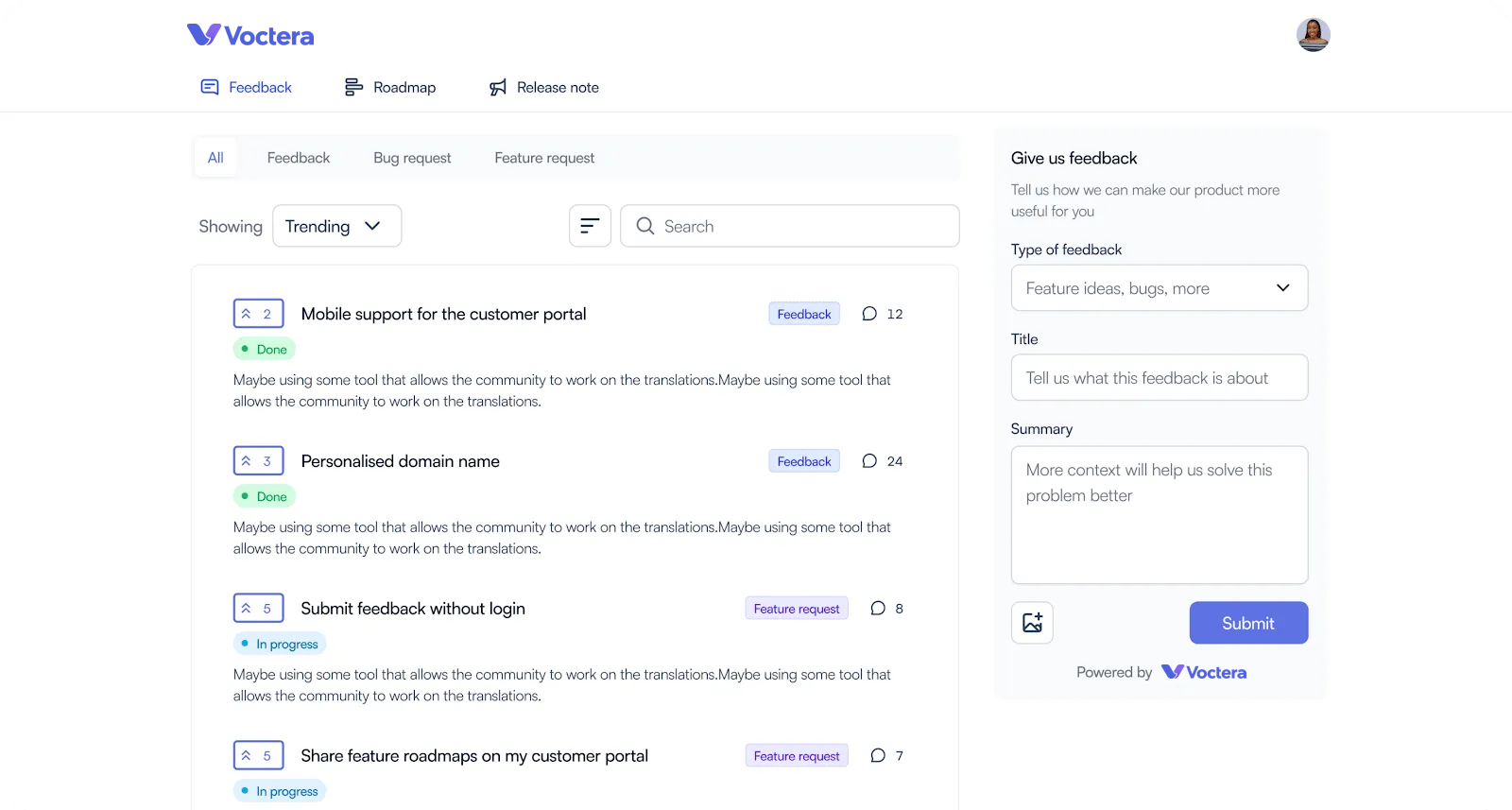Expand the Type of feedback dropdown
1512x810 pixels.
pyautogui.click(x=1160, y=288)
